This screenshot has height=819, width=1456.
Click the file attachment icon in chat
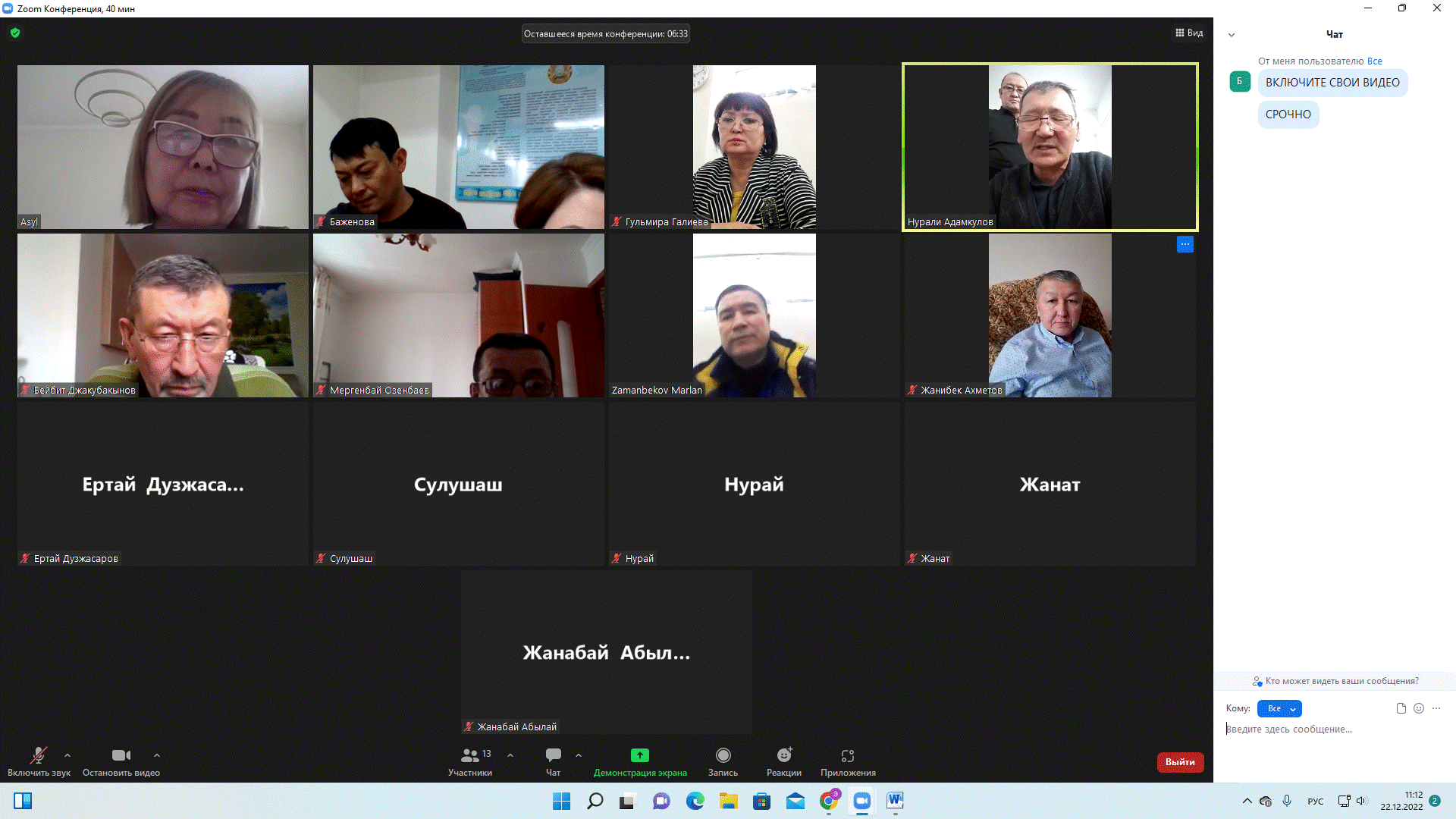coord(1401,708)
